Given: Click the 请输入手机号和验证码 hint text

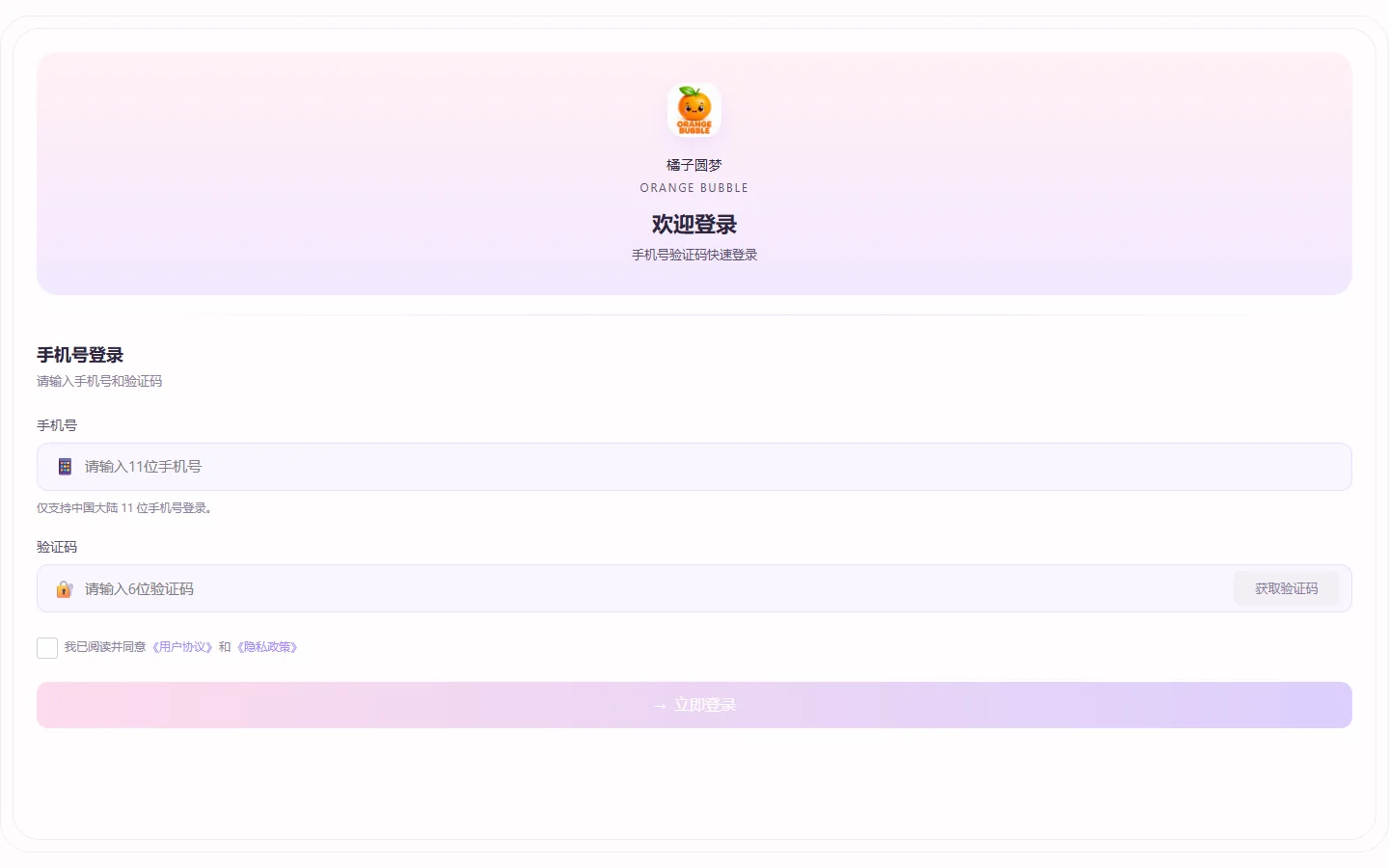Looking at the screenshot, I should (x=99, y=381).
